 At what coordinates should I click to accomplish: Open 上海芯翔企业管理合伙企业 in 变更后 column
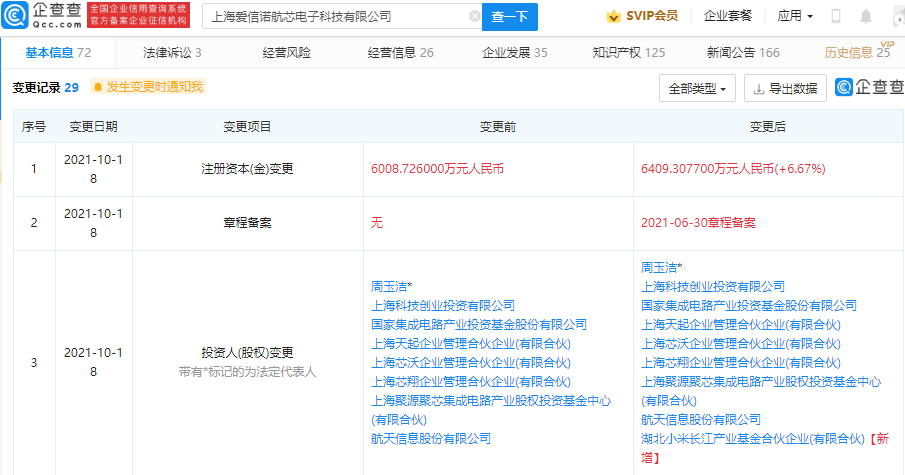(741, 362)
